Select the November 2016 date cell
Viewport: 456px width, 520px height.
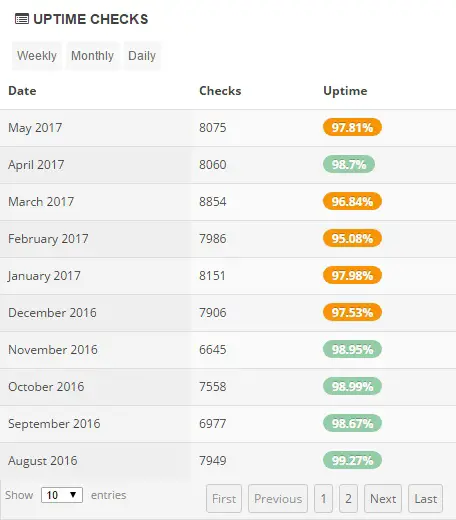[x=53, y=350]
